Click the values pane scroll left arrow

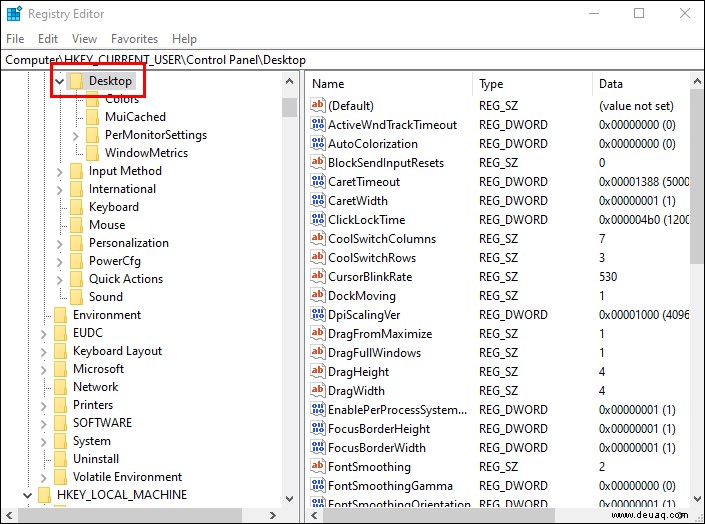pos(314,515)
